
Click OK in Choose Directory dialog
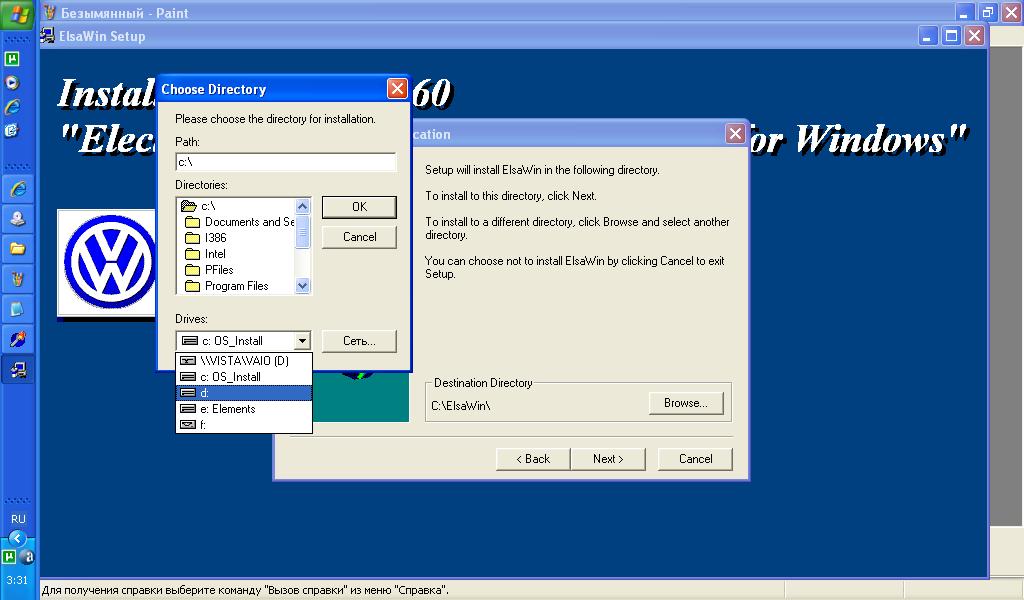359,207
